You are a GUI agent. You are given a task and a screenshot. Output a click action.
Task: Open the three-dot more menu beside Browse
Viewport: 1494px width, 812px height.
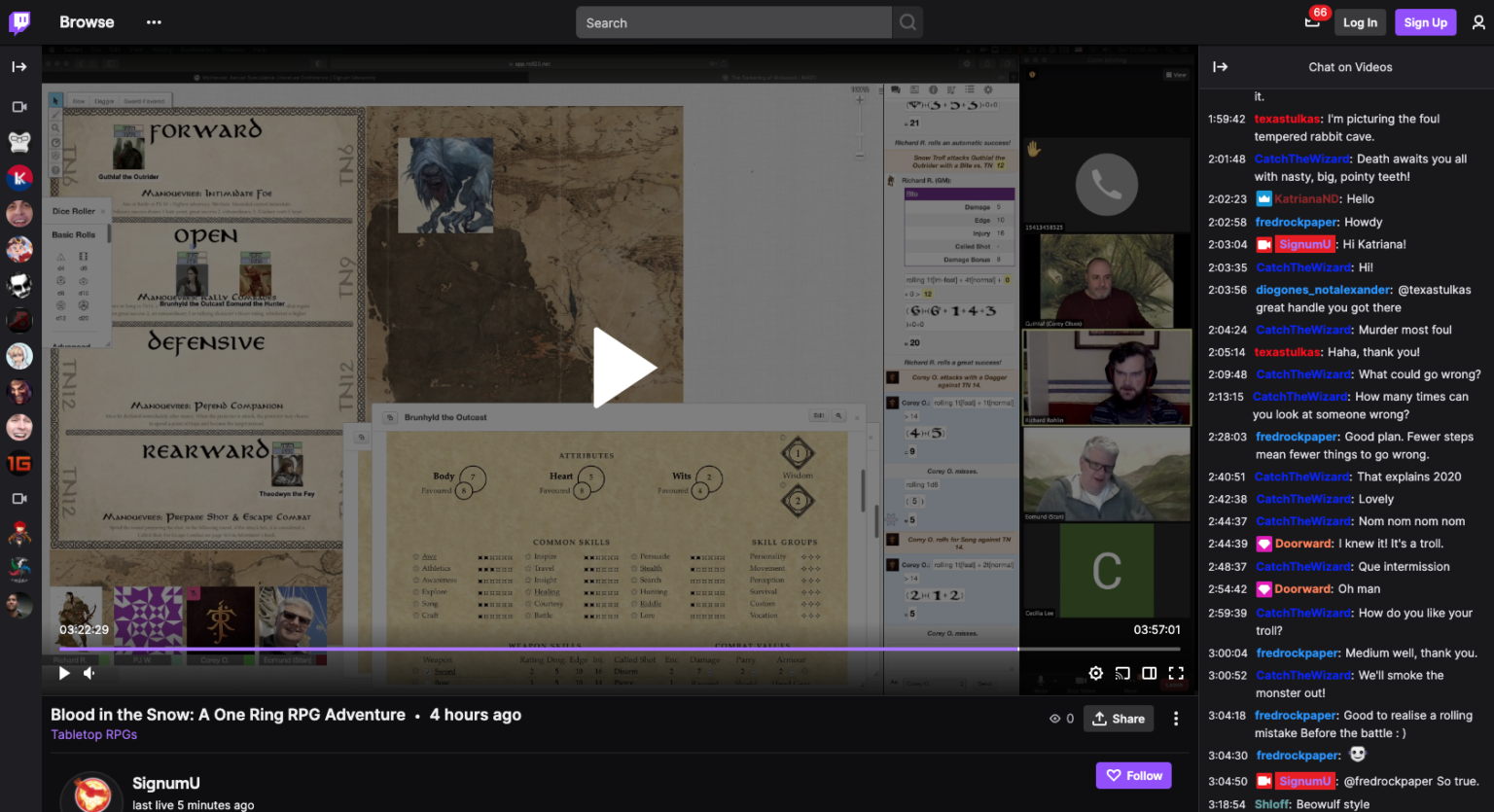pos(154,22)
